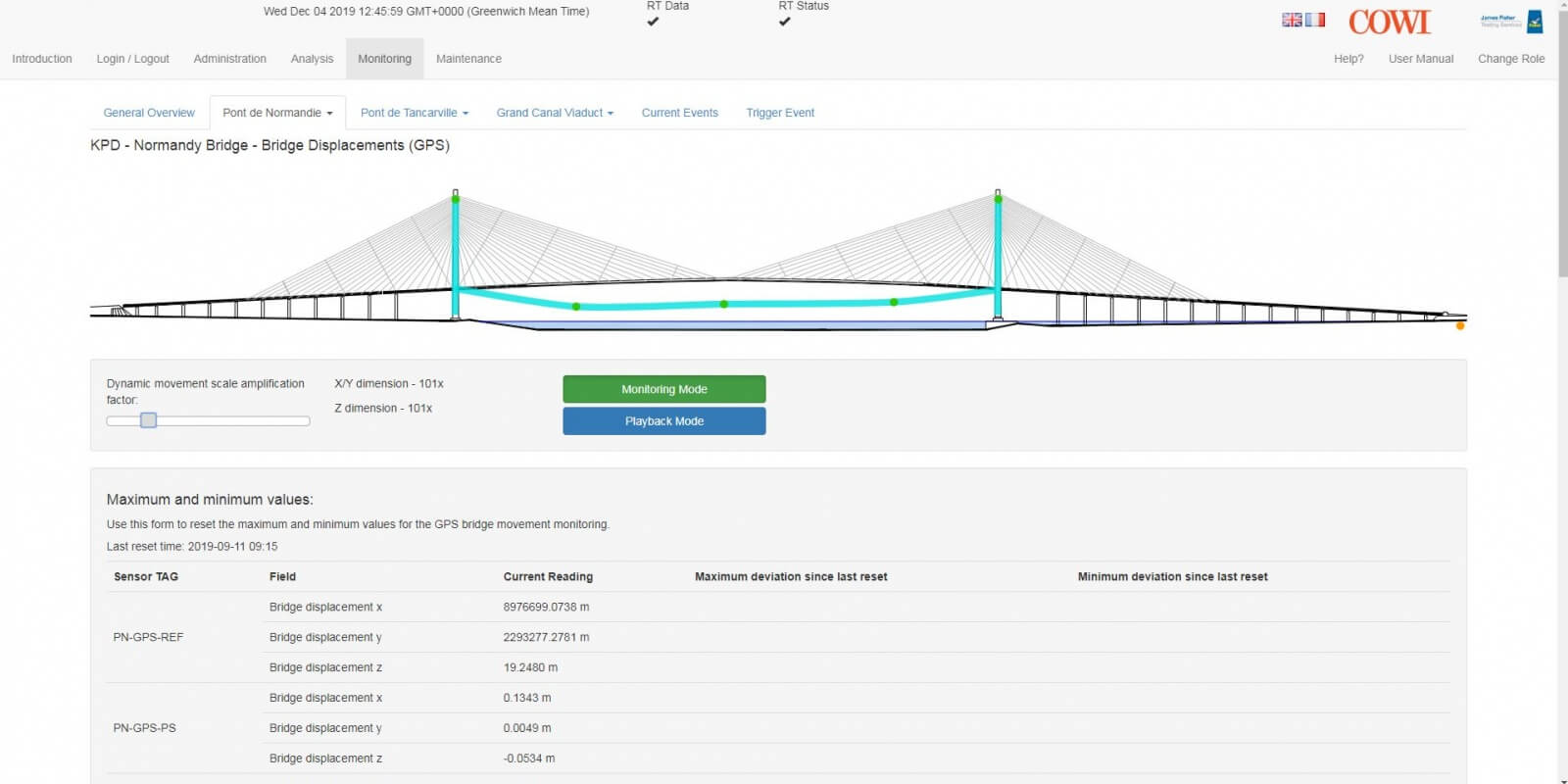Select green GPS sensor atop right pylon

(998, 199)
